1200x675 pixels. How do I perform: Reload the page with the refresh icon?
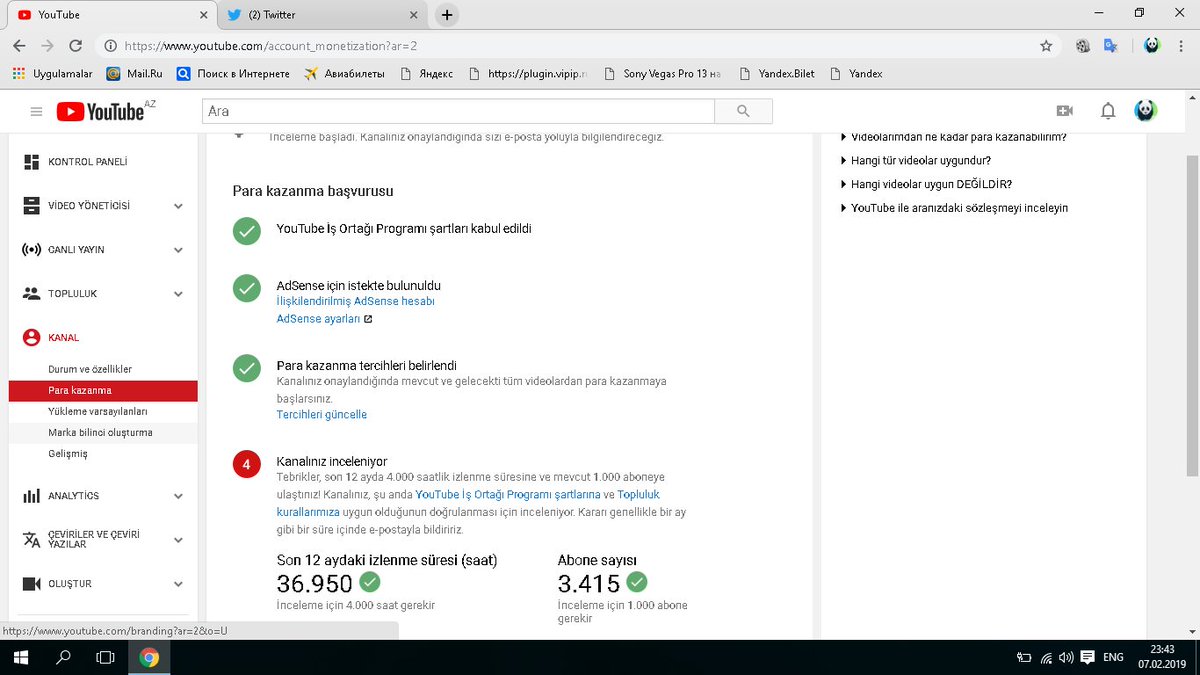tap(75, 46)
